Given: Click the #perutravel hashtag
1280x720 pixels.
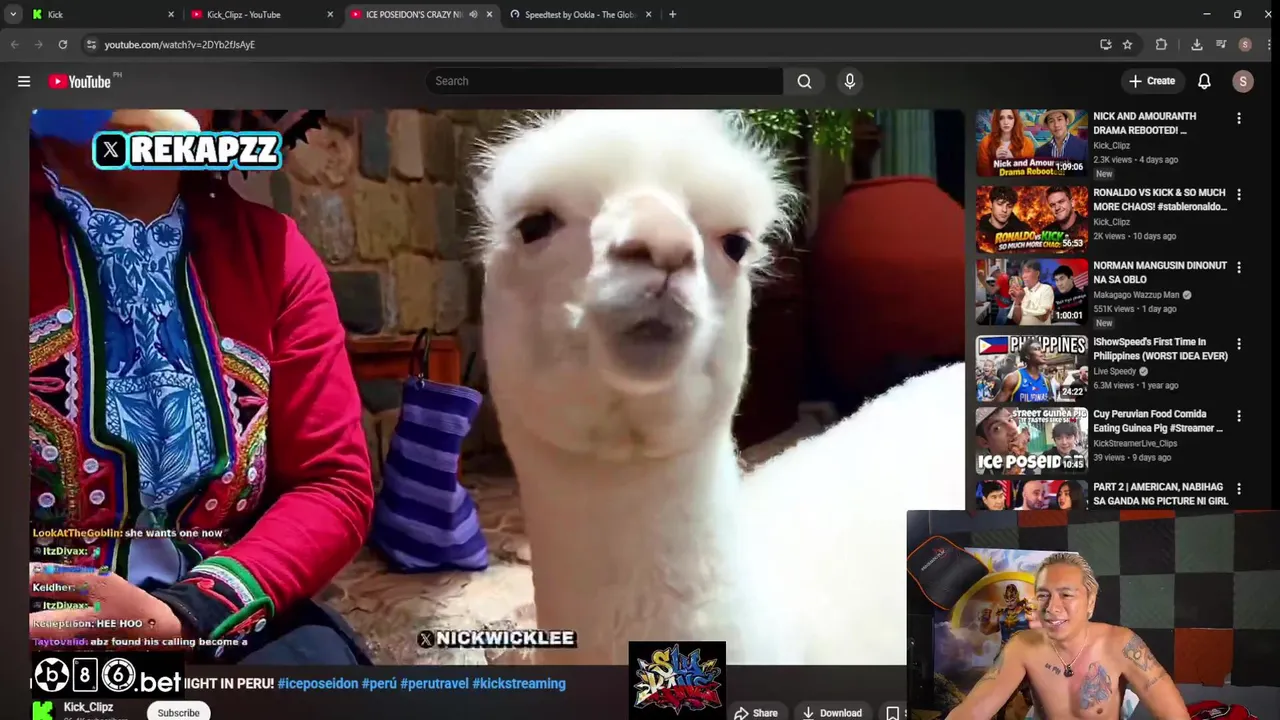Looking at the screenshot, I should (x=434, y=684).
